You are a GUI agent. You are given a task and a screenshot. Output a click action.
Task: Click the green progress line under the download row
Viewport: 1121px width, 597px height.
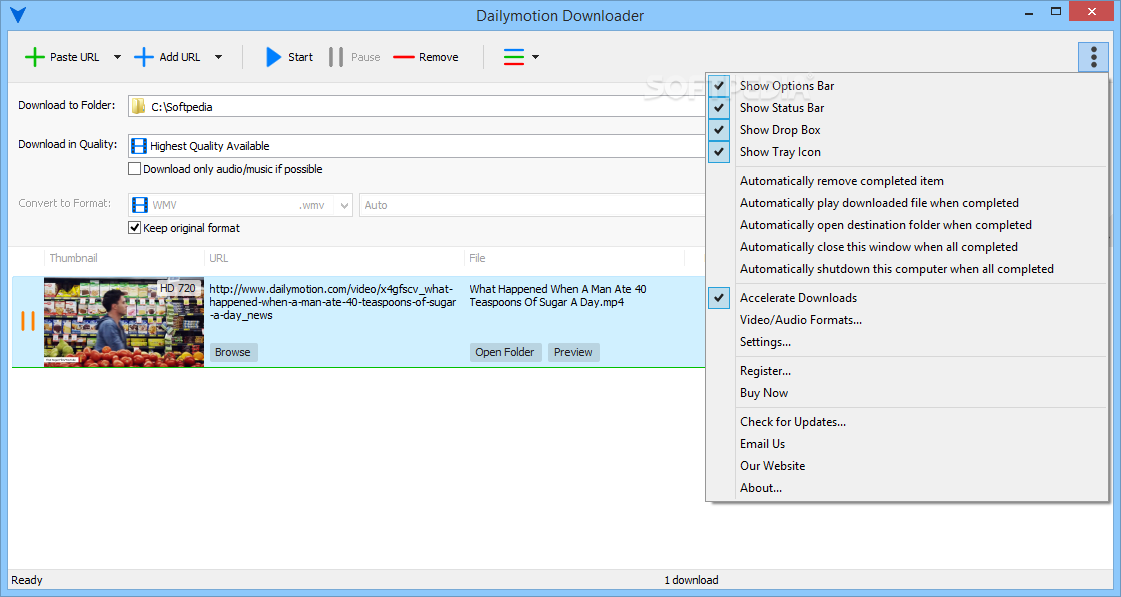tap(358, 367)
